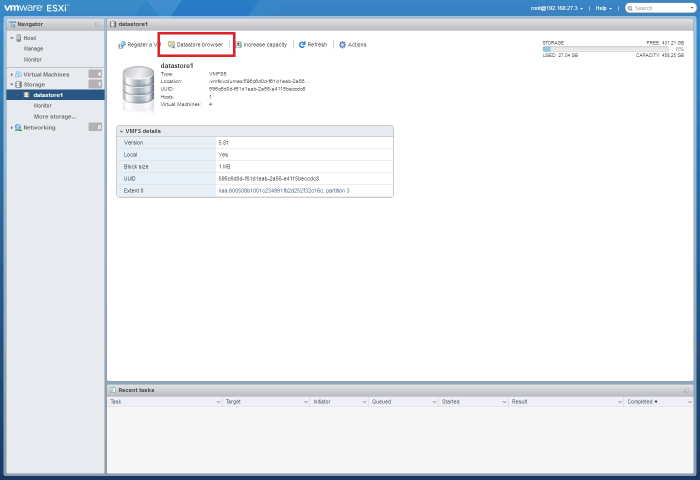Image resolution: width=700 pixels, height=480 pixels.
Task: Click the Storage icon in Navigator
Action: 18,84
